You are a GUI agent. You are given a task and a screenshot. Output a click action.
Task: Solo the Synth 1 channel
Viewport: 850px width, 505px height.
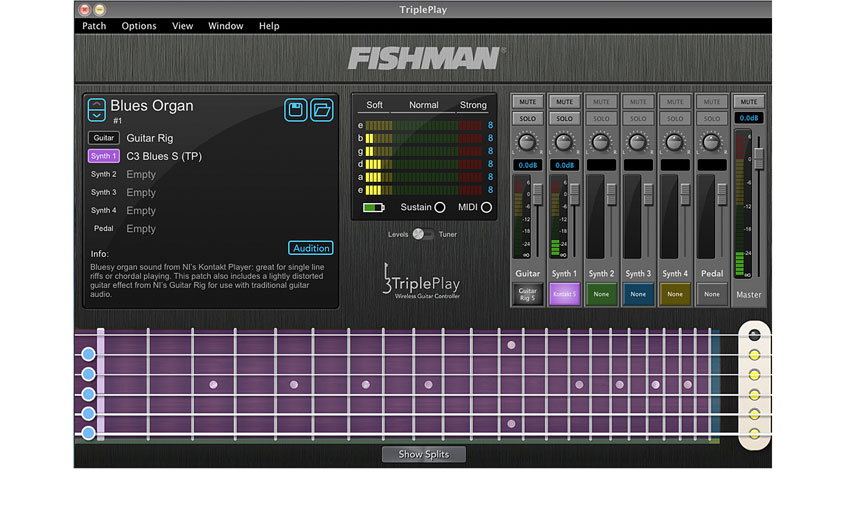tap(564, 119)
